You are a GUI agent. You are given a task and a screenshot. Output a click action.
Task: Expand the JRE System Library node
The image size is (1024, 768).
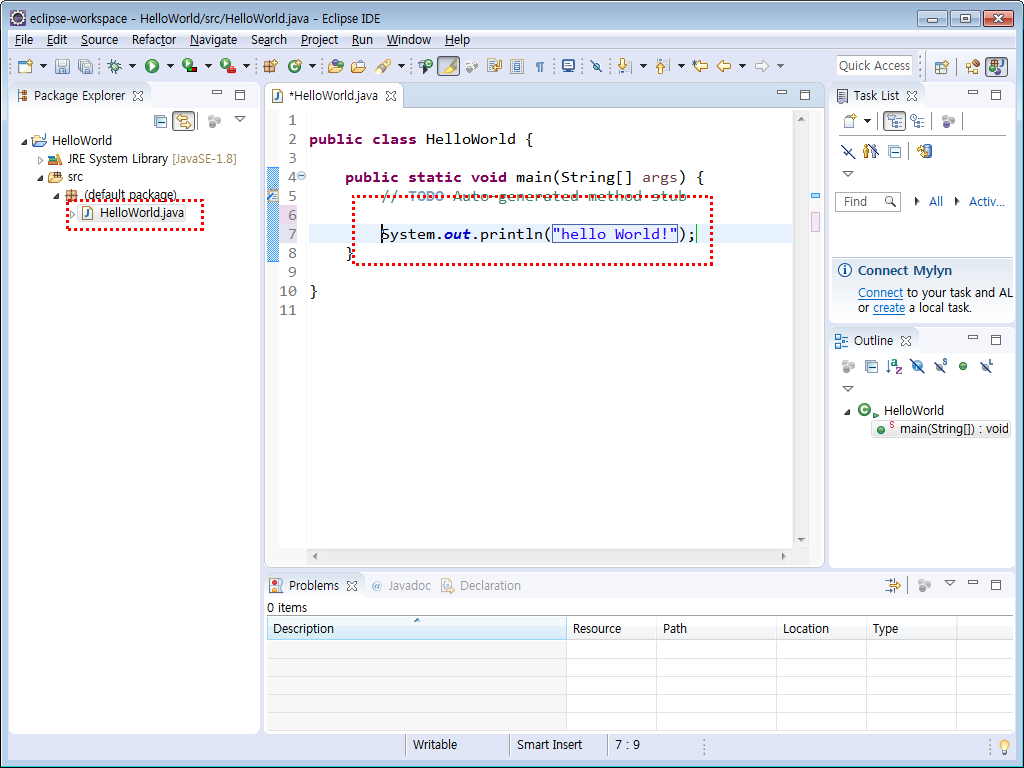[x=40, y=159]
